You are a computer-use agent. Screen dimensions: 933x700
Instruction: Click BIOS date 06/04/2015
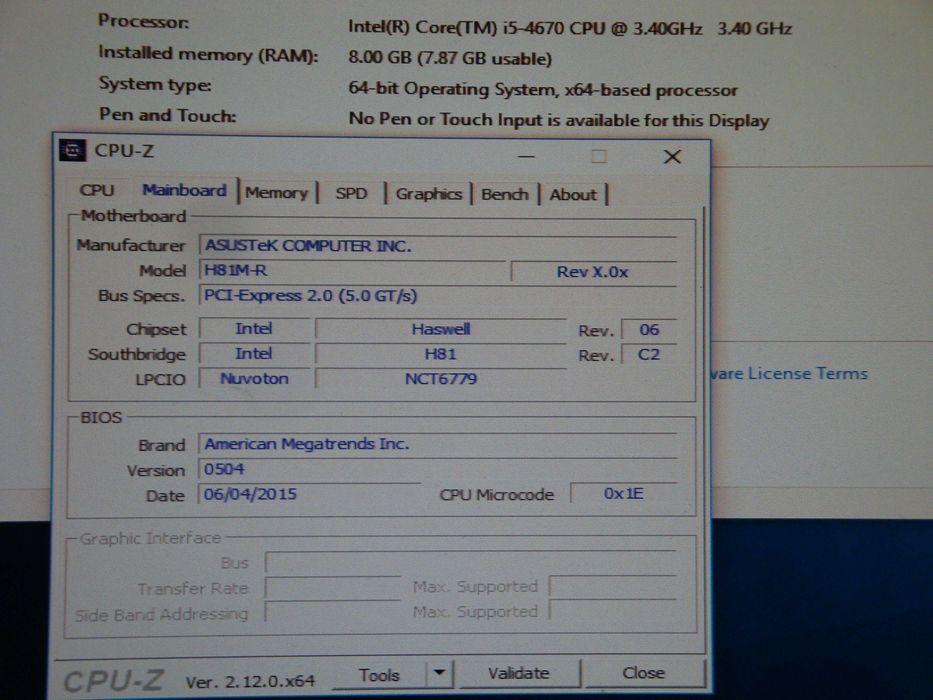pyautogui.click(x=309, y=494)
